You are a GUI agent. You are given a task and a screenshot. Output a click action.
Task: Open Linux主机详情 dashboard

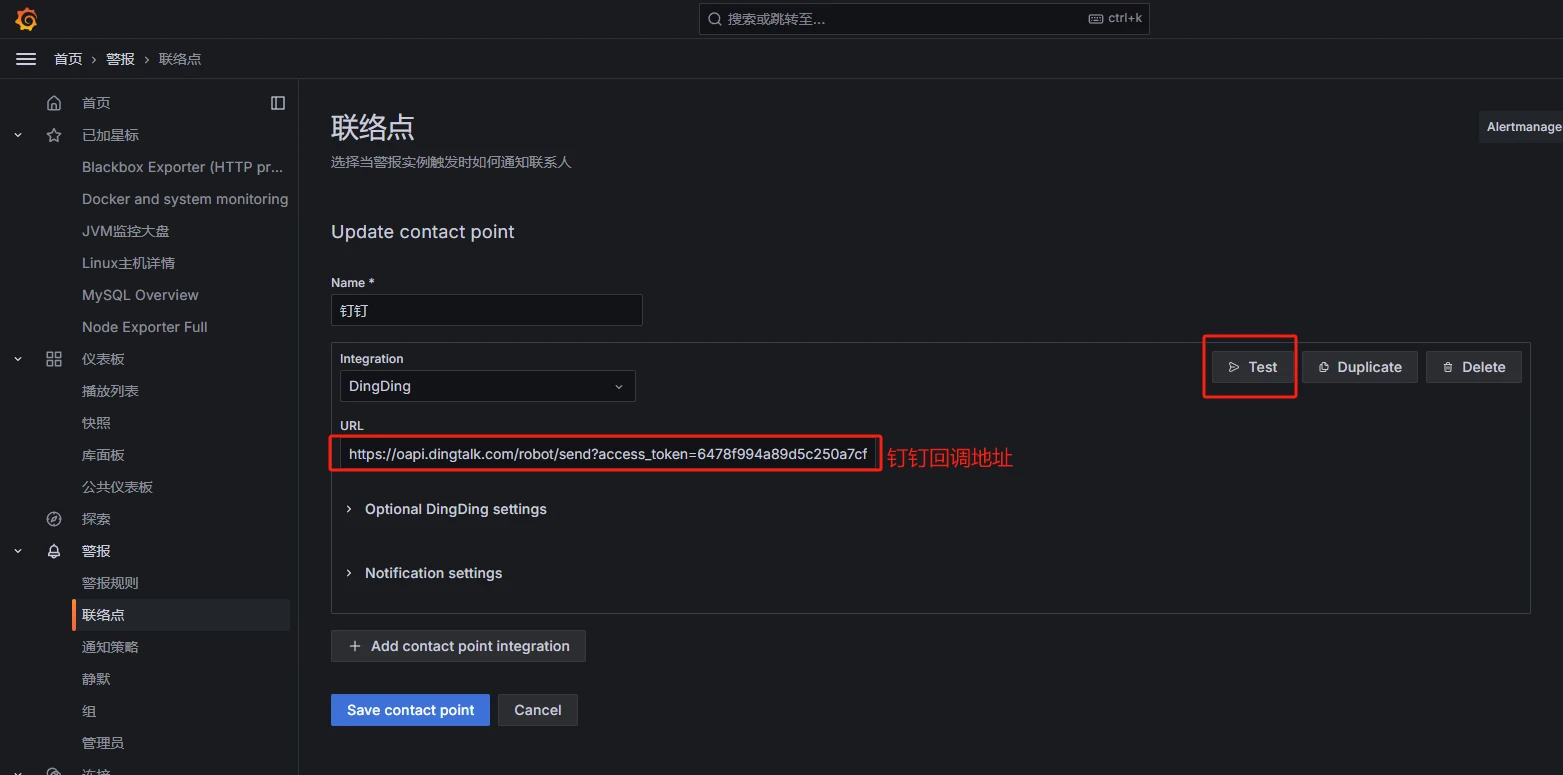click(x=128, y=263)
